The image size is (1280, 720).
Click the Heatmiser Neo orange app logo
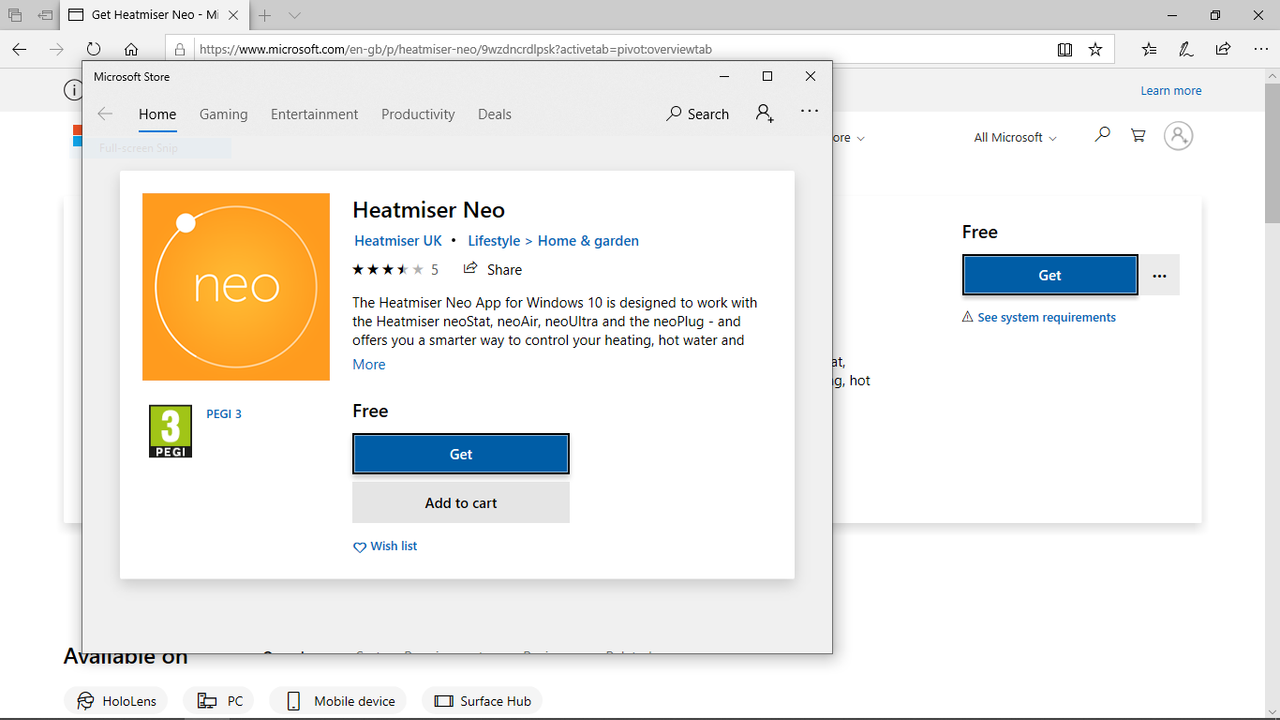point(236,287)
